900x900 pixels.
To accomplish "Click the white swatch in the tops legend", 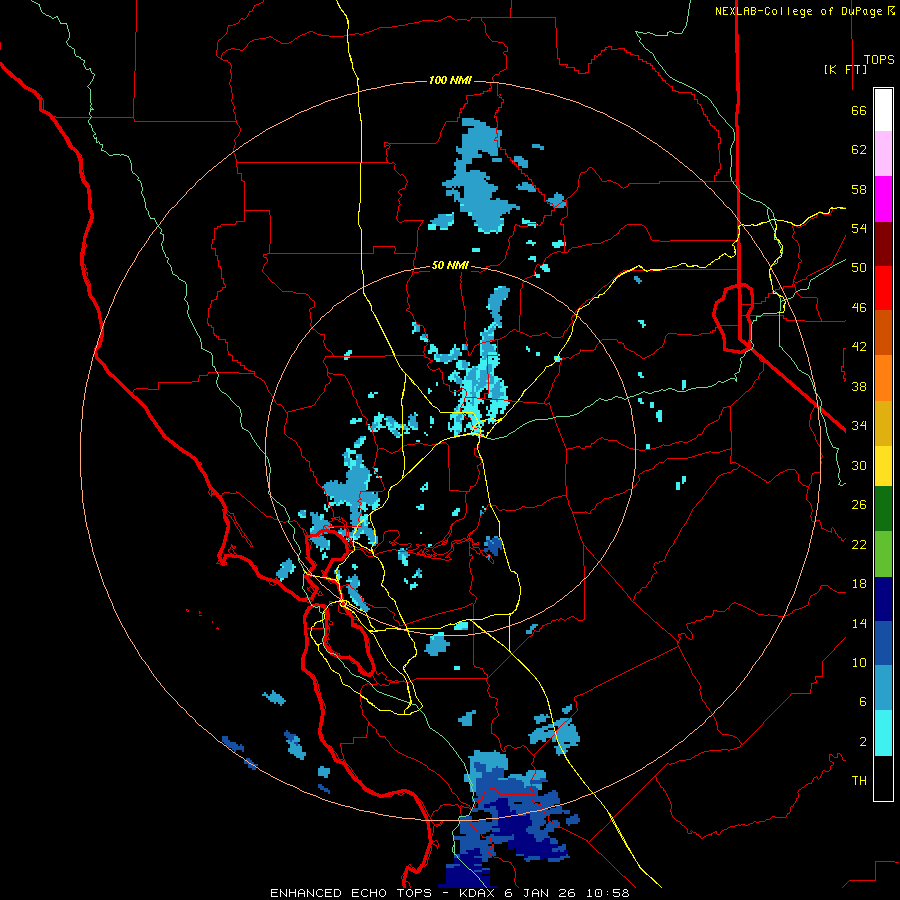I will pyautogui.click(x=883, y=110).
